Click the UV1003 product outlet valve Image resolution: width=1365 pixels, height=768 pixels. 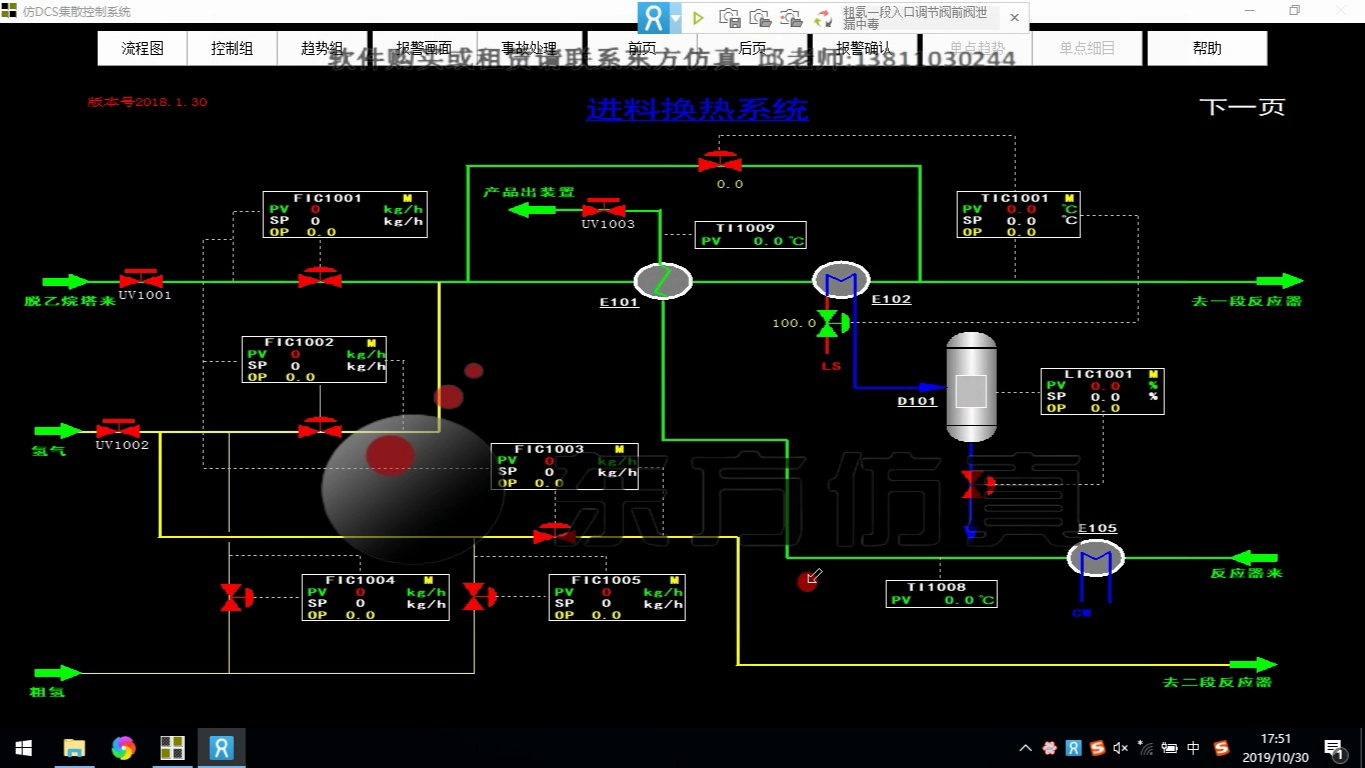[x=604, y=208]
